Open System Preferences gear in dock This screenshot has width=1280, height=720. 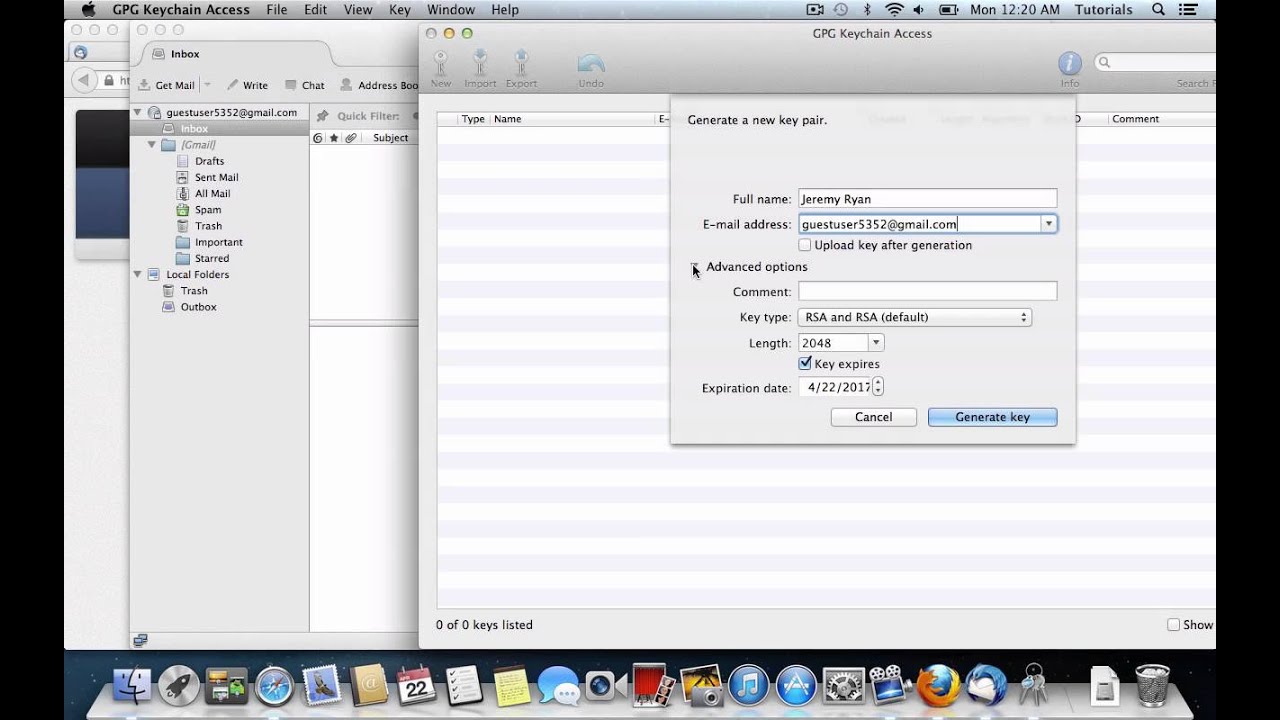pyautogui.click(x=843, y=686)
